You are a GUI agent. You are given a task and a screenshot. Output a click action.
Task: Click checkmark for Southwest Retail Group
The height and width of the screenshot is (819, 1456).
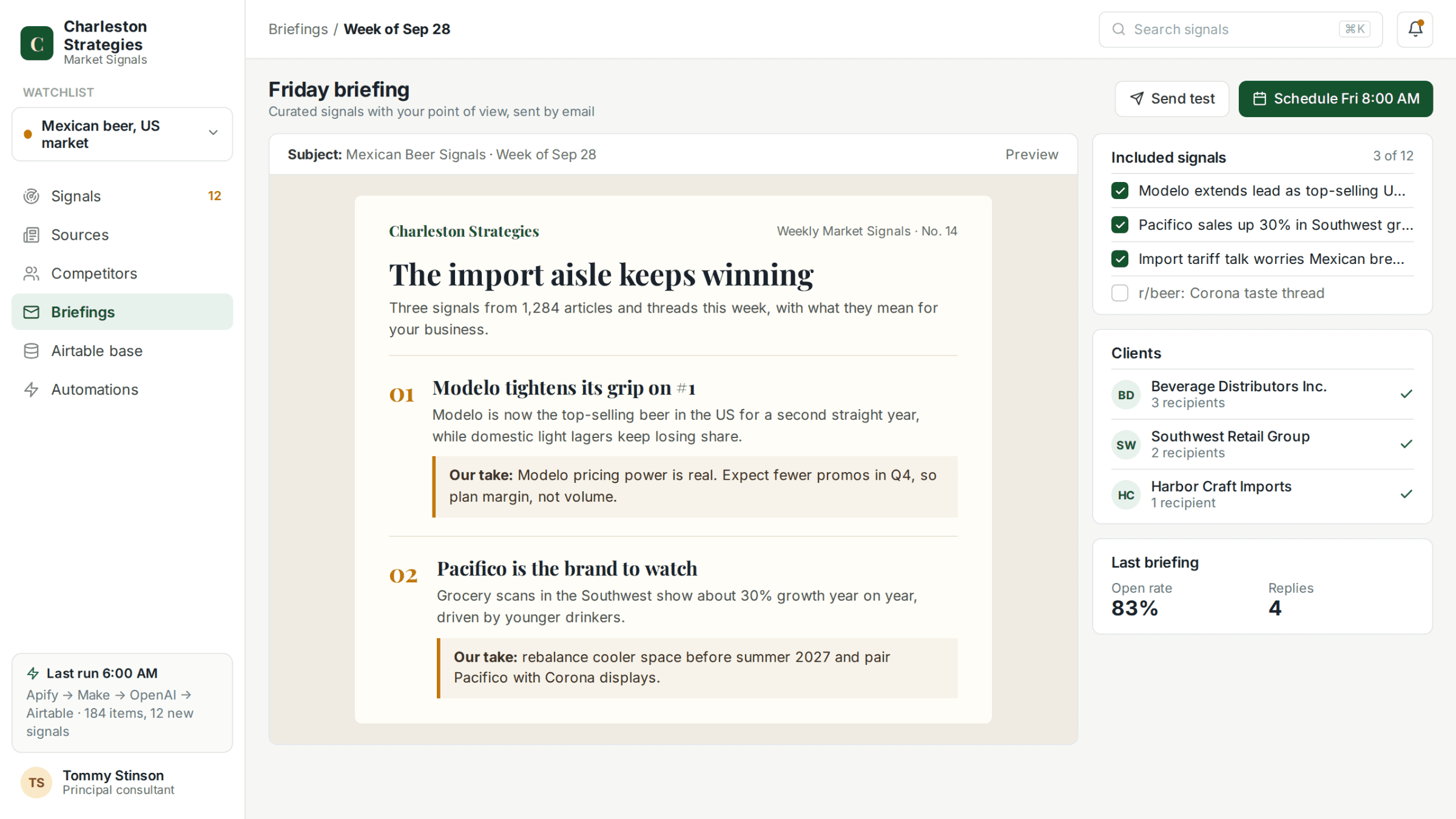[1406, 444]
